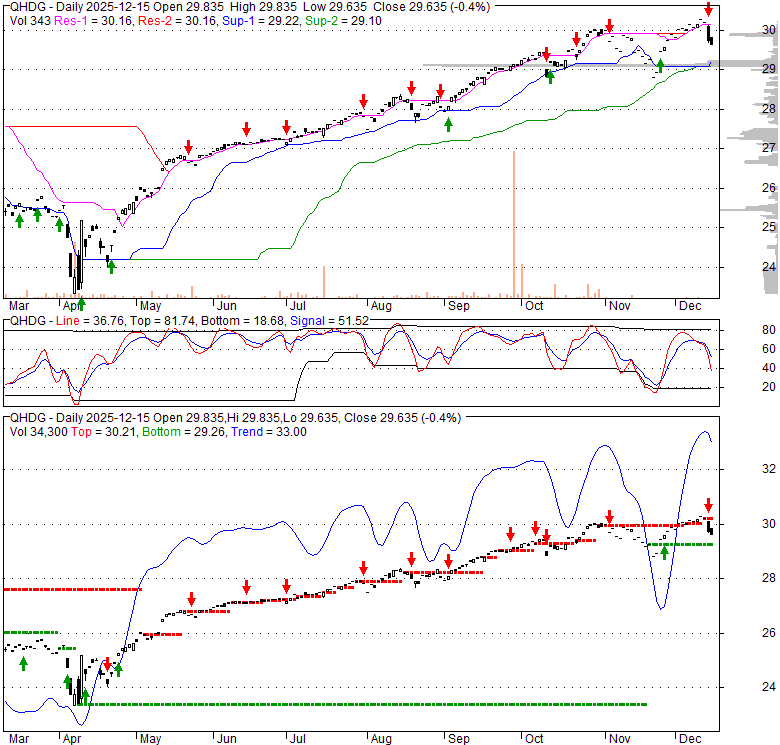780x745 pixels.
Task: Click the green buy arrow in November, bottom chart
Action: (664, 550)
